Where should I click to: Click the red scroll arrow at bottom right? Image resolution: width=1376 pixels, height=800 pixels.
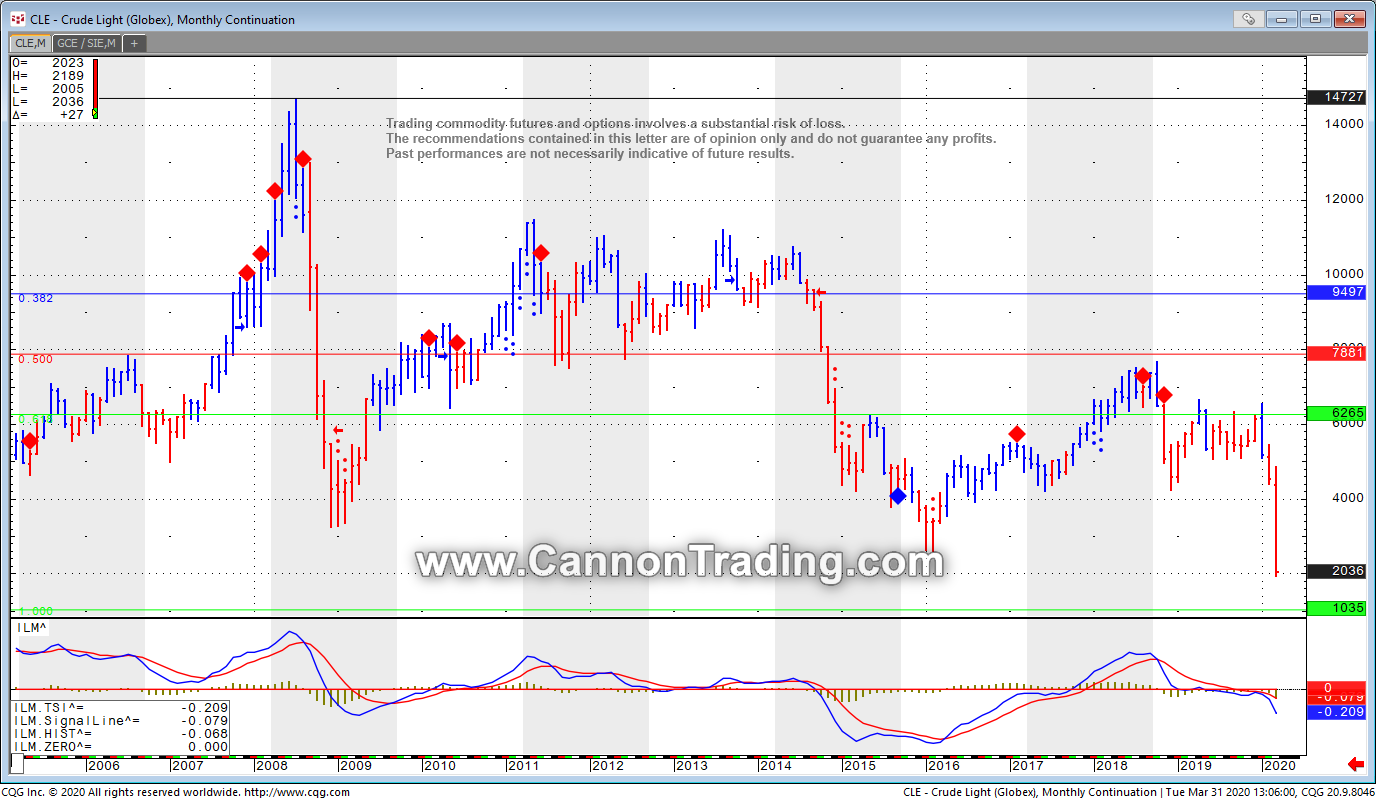[x=1356, y=765]
